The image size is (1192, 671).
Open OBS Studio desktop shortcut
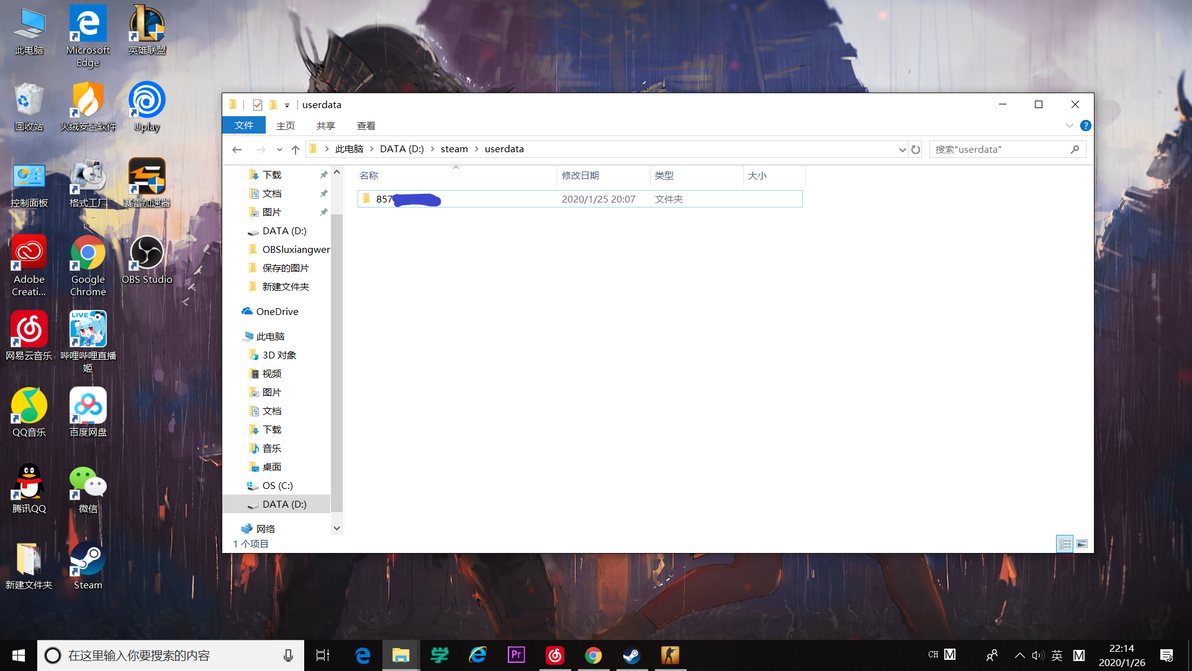[147, 260]
